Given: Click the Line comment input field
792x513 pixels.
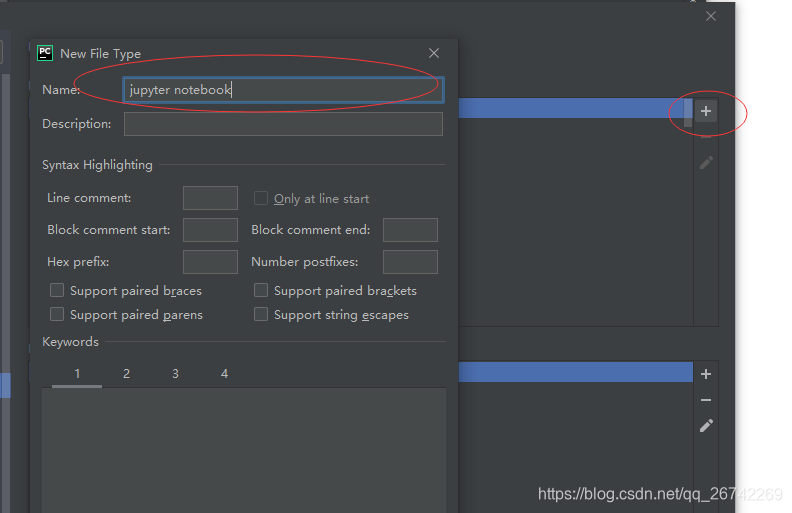Looking at the screenshot, I should pos(210,198).
